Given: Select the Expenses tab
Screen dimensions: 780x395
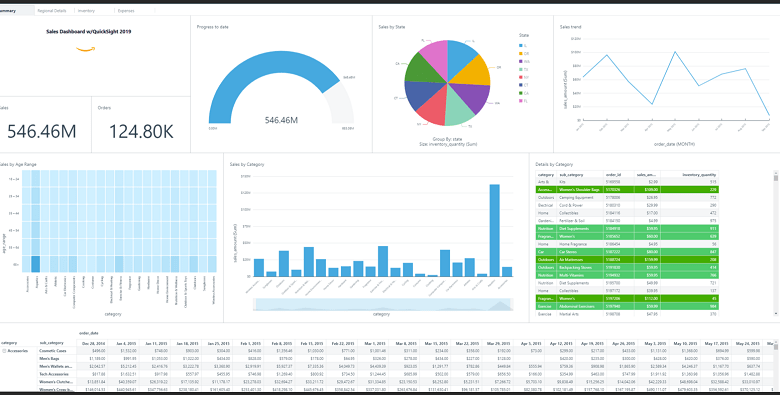Looking at the screenshot, I should point(126,10).
